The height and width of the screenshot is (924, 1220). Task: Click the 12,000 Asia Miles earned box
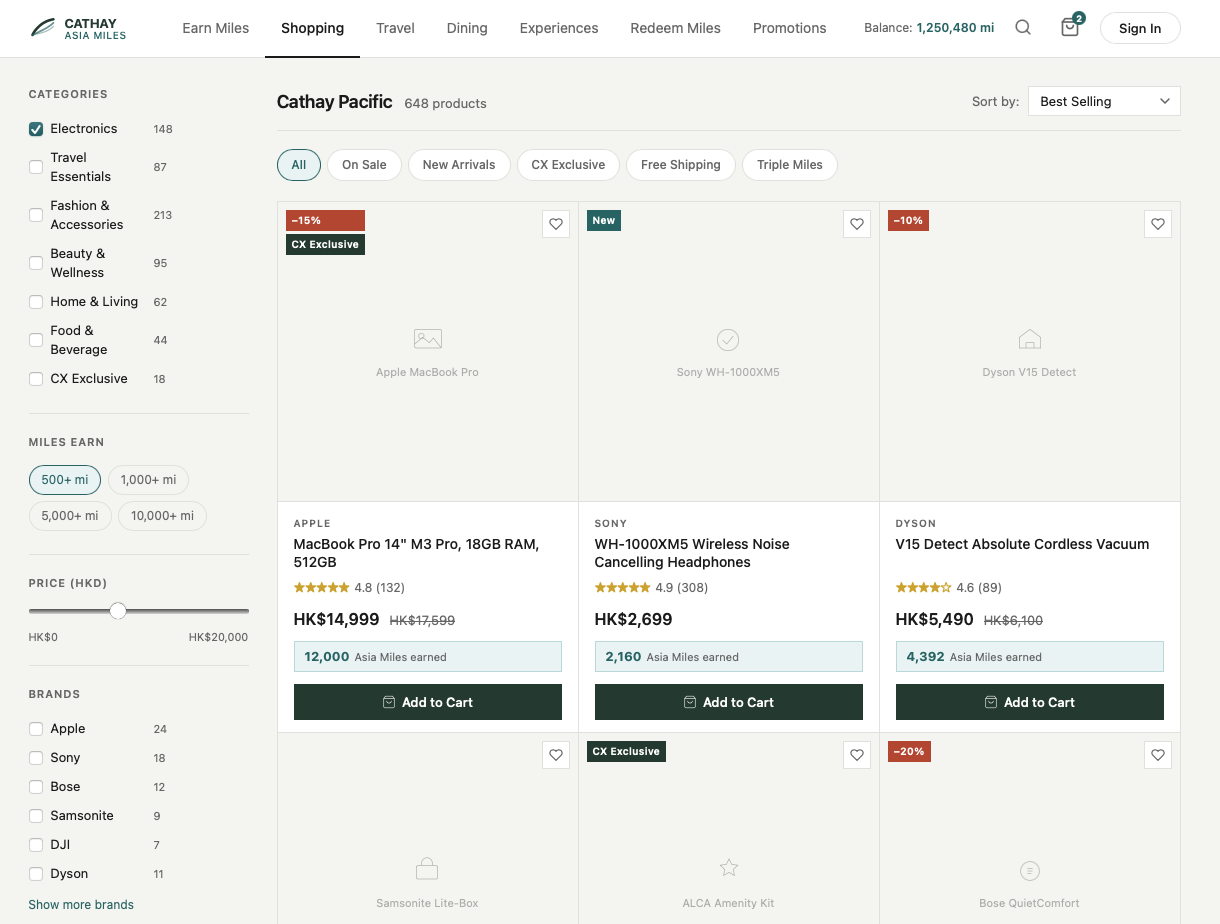pyautogui.click(x=428, y=656)
